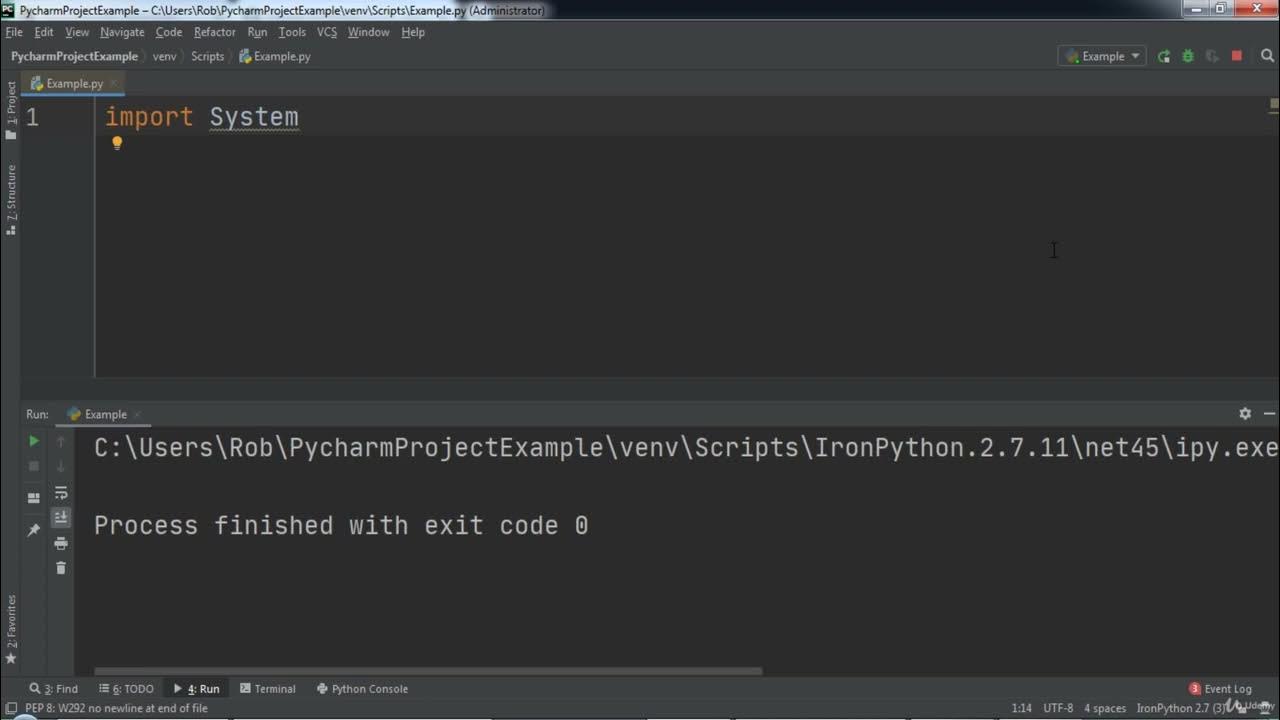This screenshot has height=720, width=1280.
Task: Open the Z: Structure side panel
Action: 11,199
